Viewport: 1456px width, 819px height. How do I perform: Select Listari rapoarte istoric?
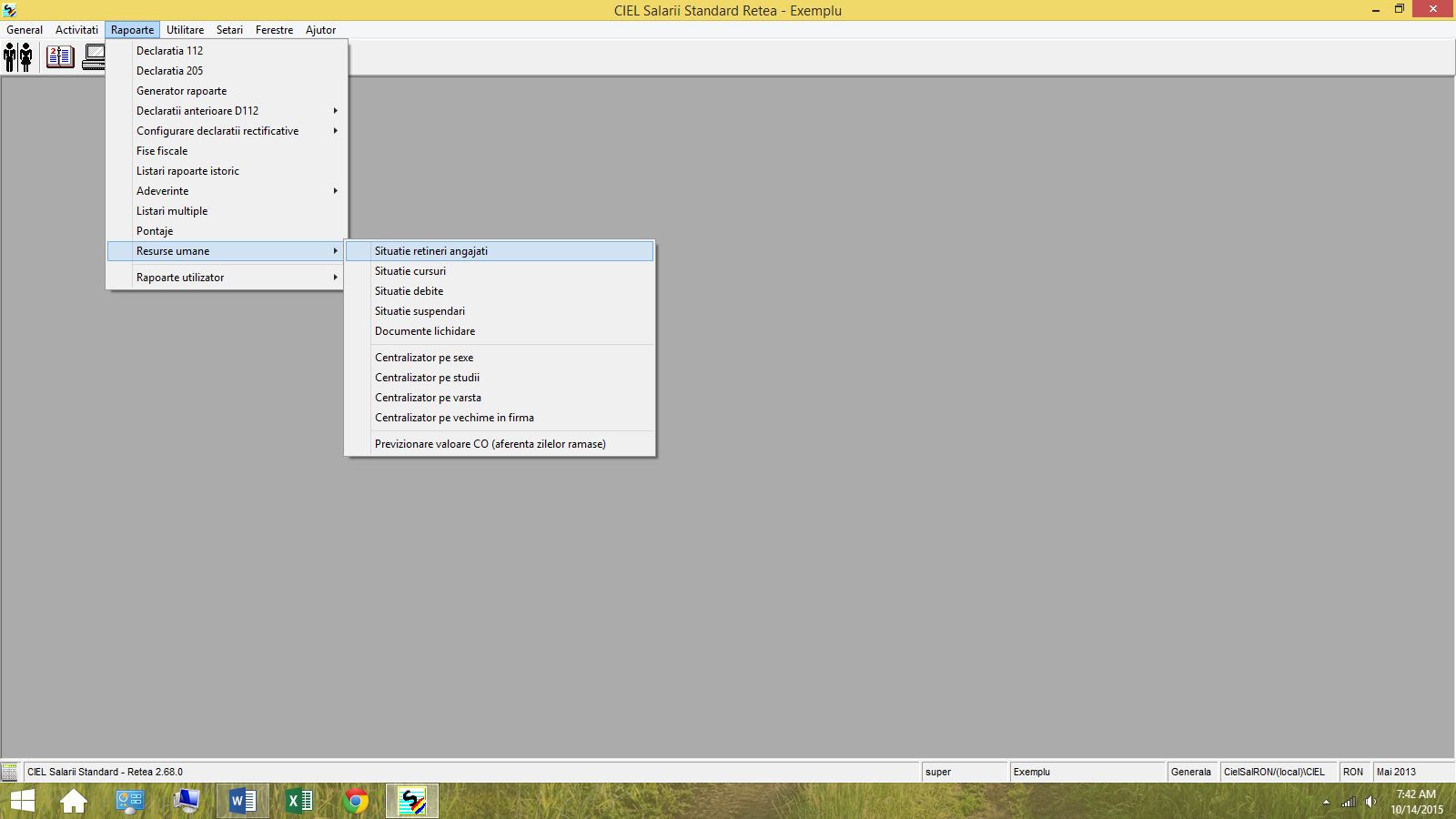pyautogui.click(x=226, y=171)
